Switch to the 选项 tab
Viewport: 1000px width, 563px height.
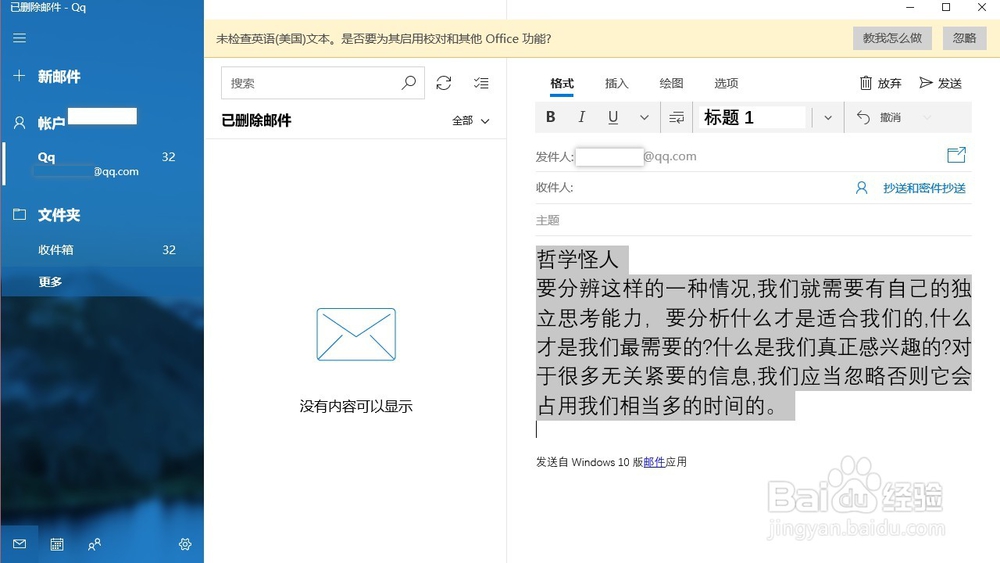click(726, 84)
